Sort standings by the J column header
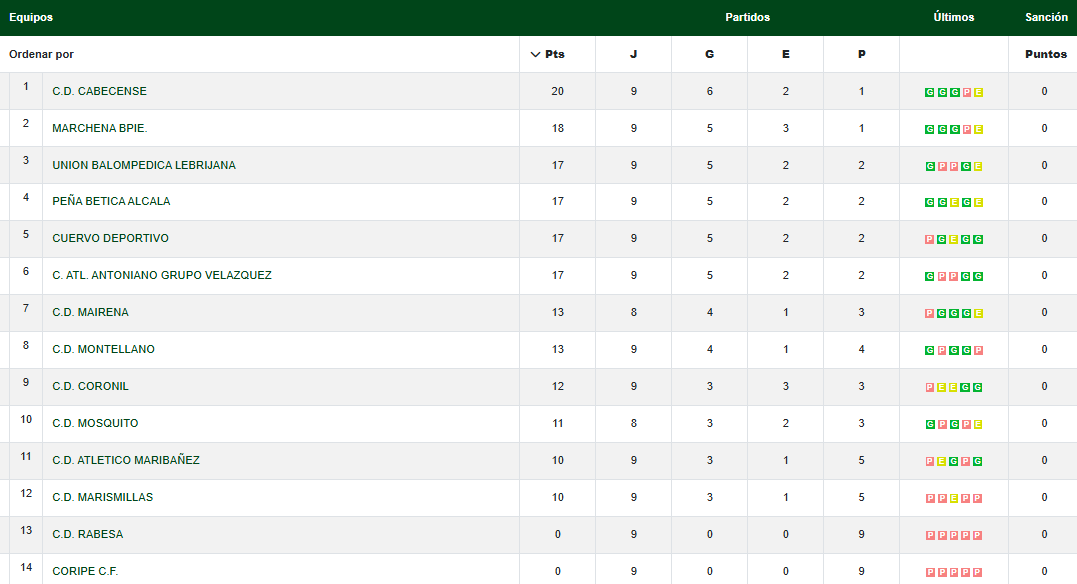The height and width of the screenshot is (584, 1077). [633, 54]
